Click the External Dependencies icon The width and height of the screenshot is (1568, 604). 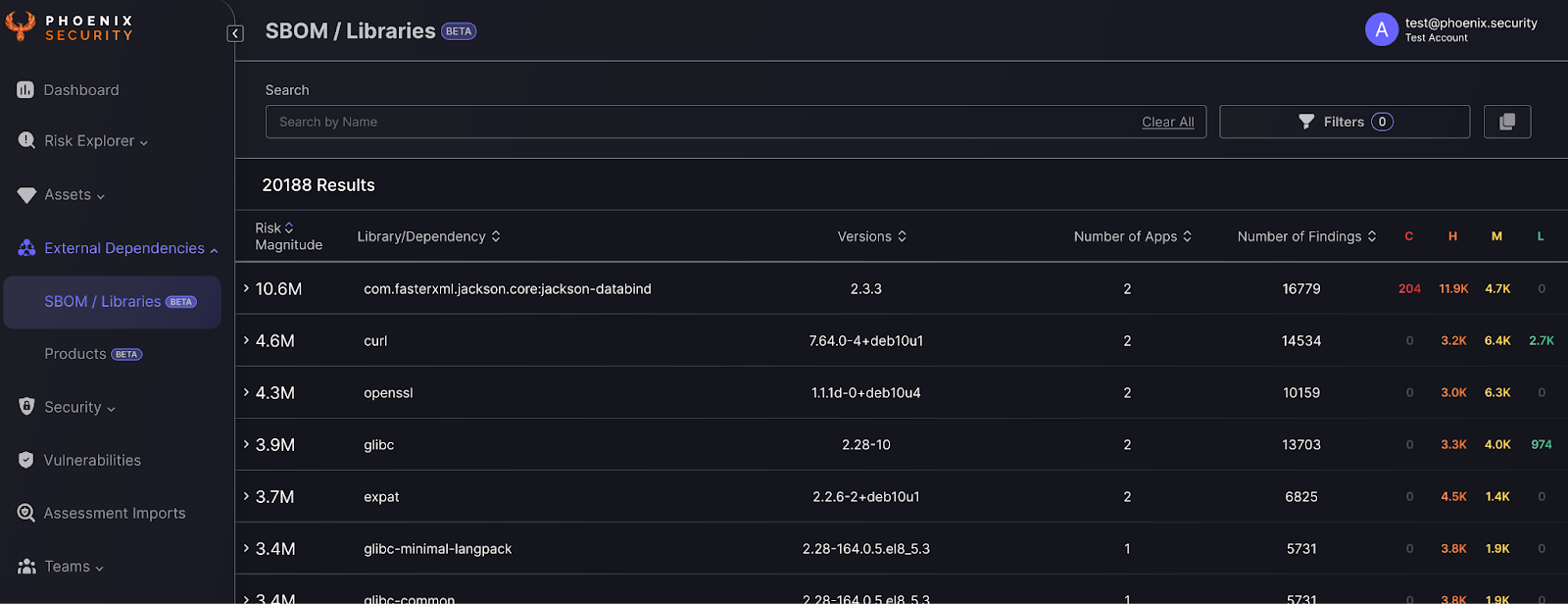pyautogui.click(x=26, y=248)
